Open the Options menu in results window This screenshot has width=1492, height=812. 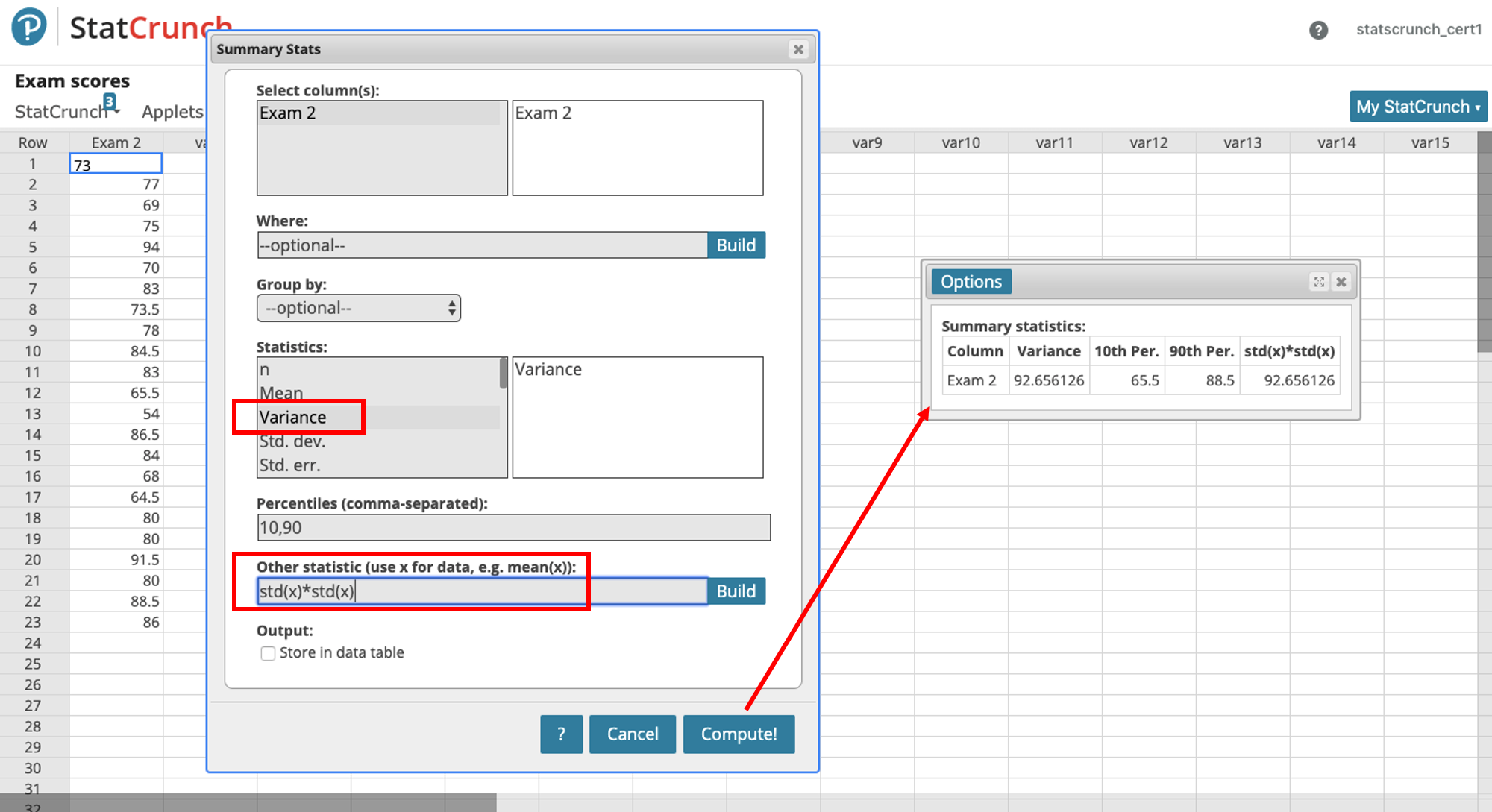click(x=971, y=282)
